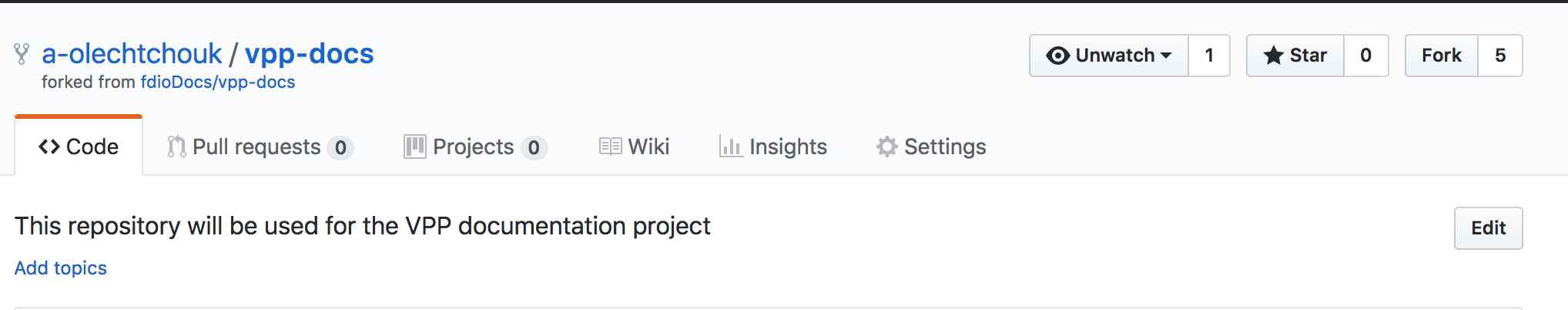The width and height of the screenshot is (1568, 310).
Task: Open the a-olechtchouk profile link
Action: [x=132, y=54]
